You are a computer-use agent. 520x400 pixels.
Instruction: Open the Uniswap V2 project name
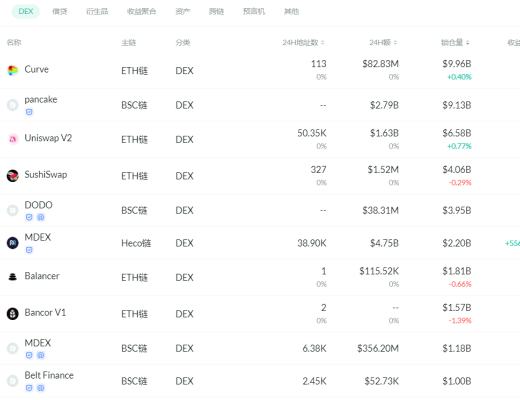point(48,138)
